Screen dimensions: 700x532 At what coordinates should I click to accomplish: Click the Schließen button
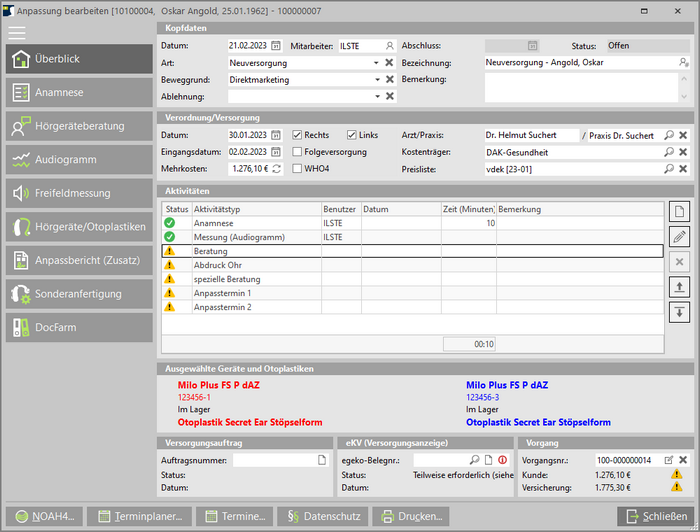coord(655,516)
